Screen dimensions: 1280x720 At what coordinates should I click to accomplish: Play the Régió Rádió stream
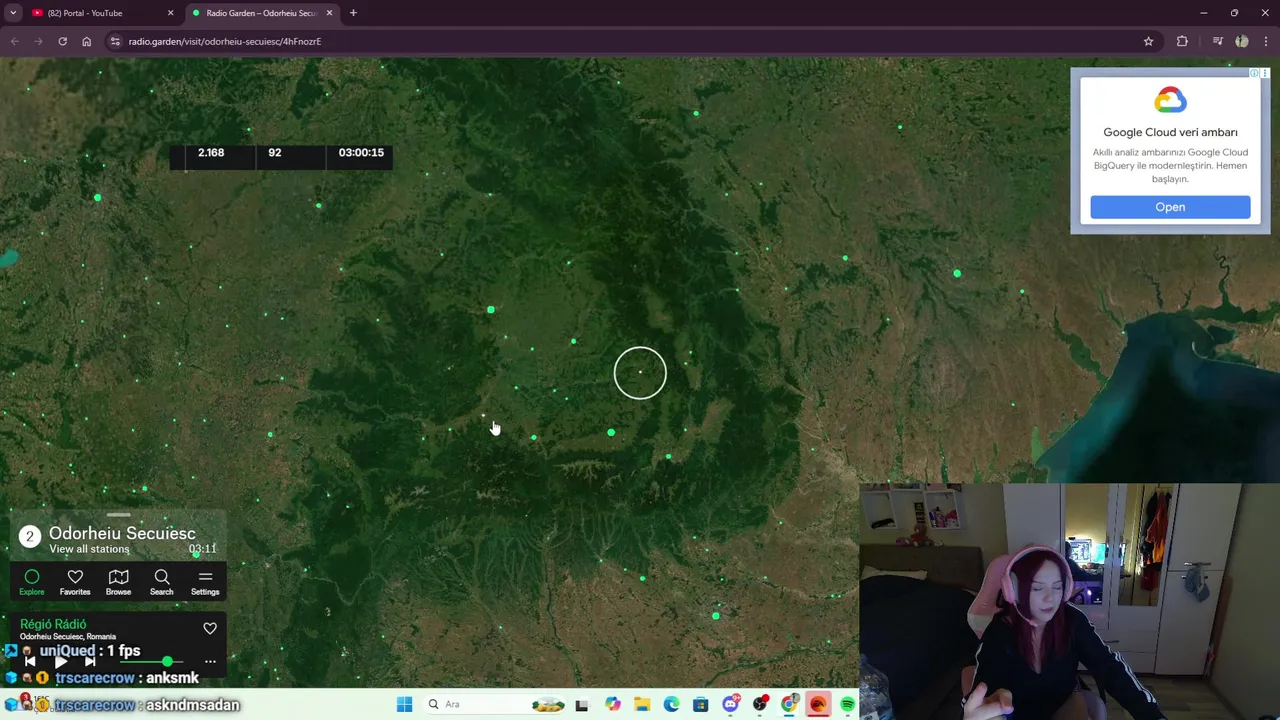coord(60,661)
